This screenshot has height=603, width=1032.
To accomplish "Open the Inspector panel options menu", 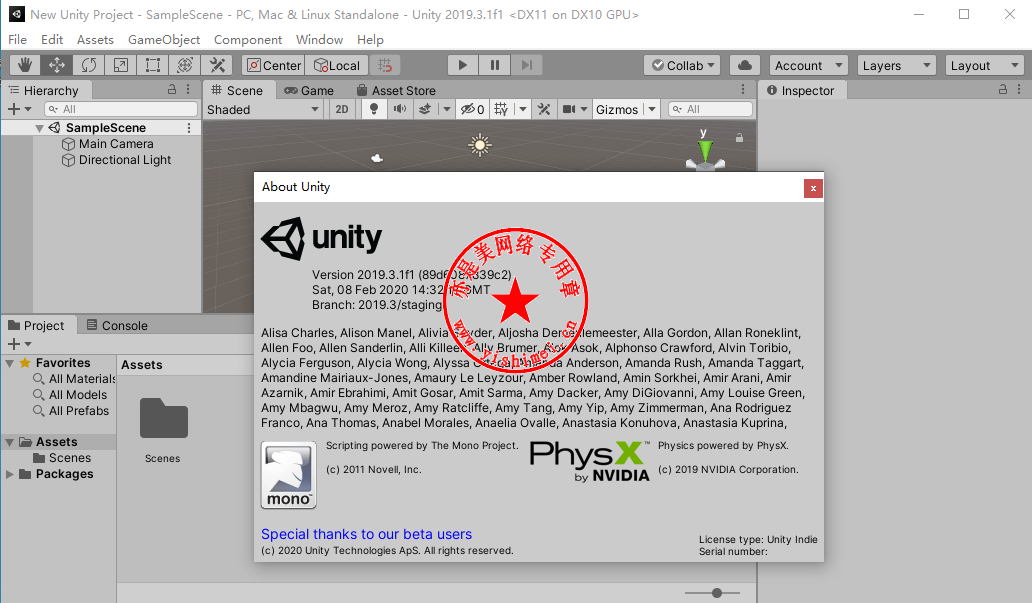I will coord(1019,90).
